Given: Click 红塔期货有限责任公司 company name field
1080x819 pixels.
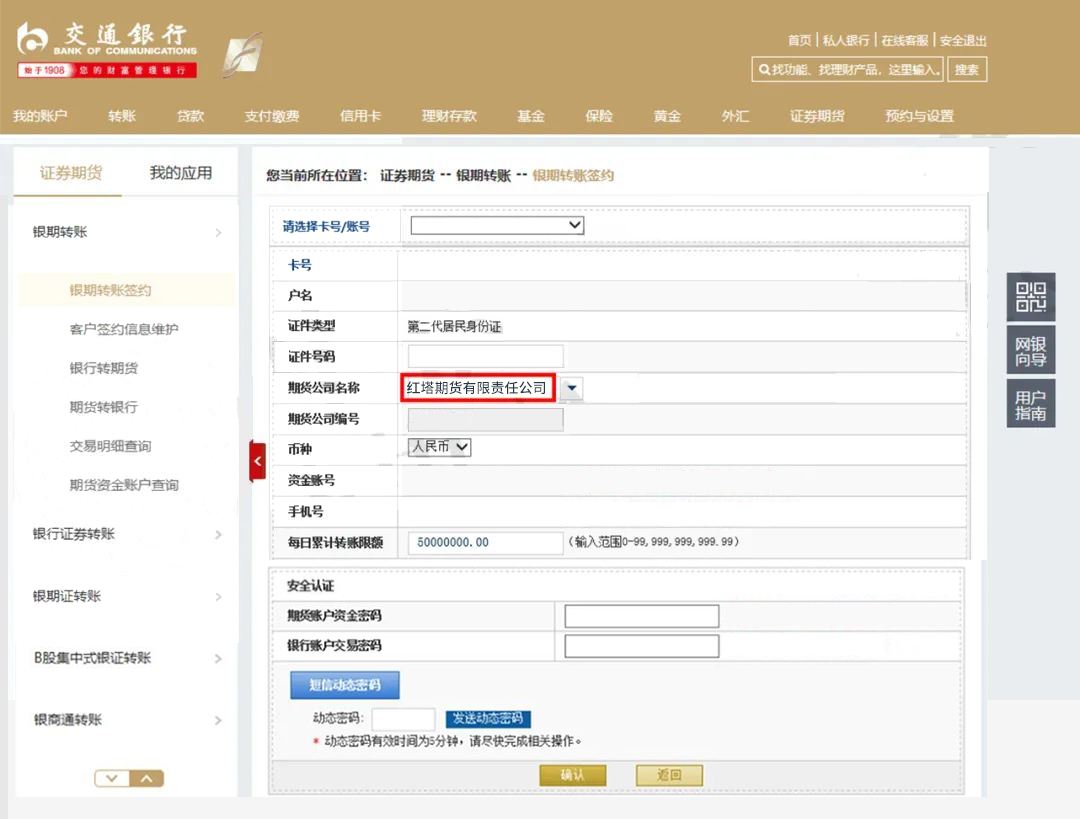Looking at the screenshot, I should click(x=477, y=388).
